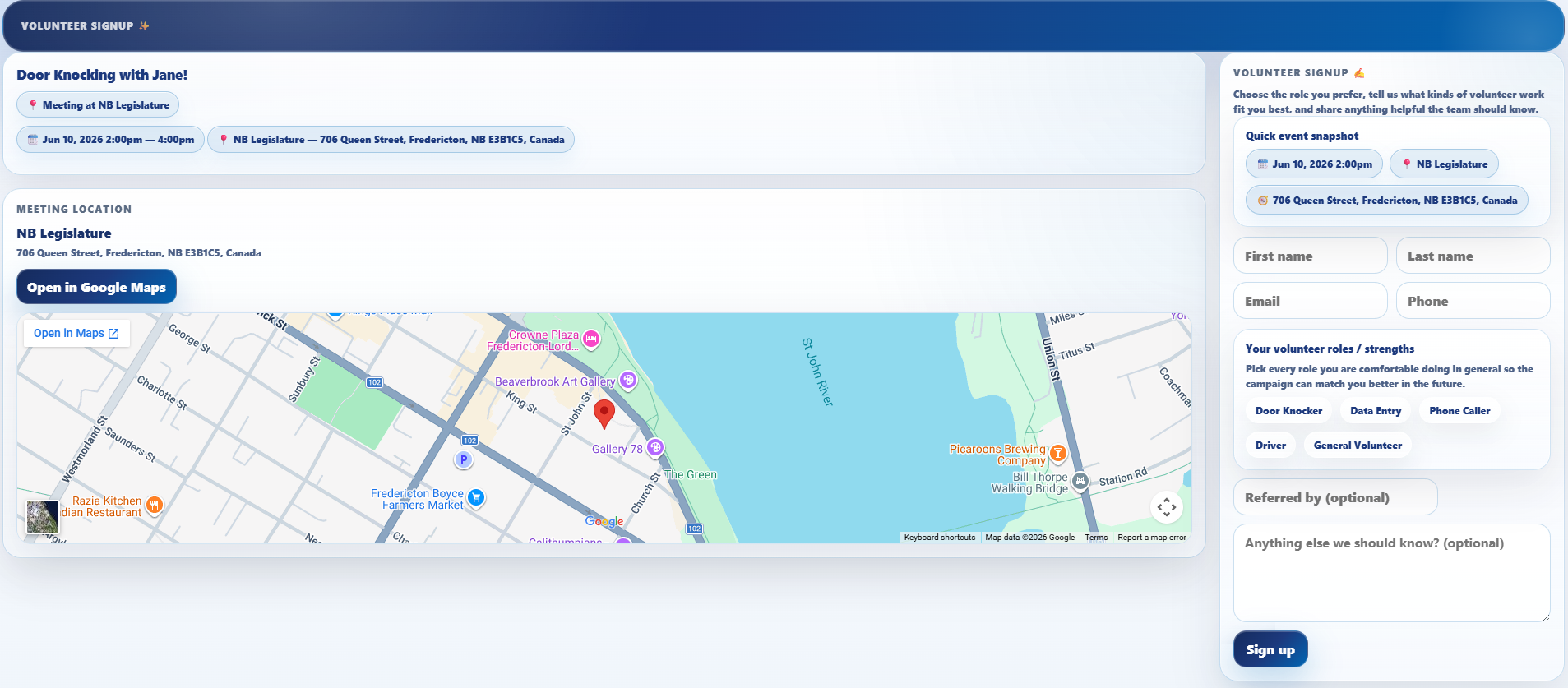The width and height of the screenshot is (1568, 688).
Task: Click the snapshot 706 Queen Street address chip
Action: coord(1387,201)
